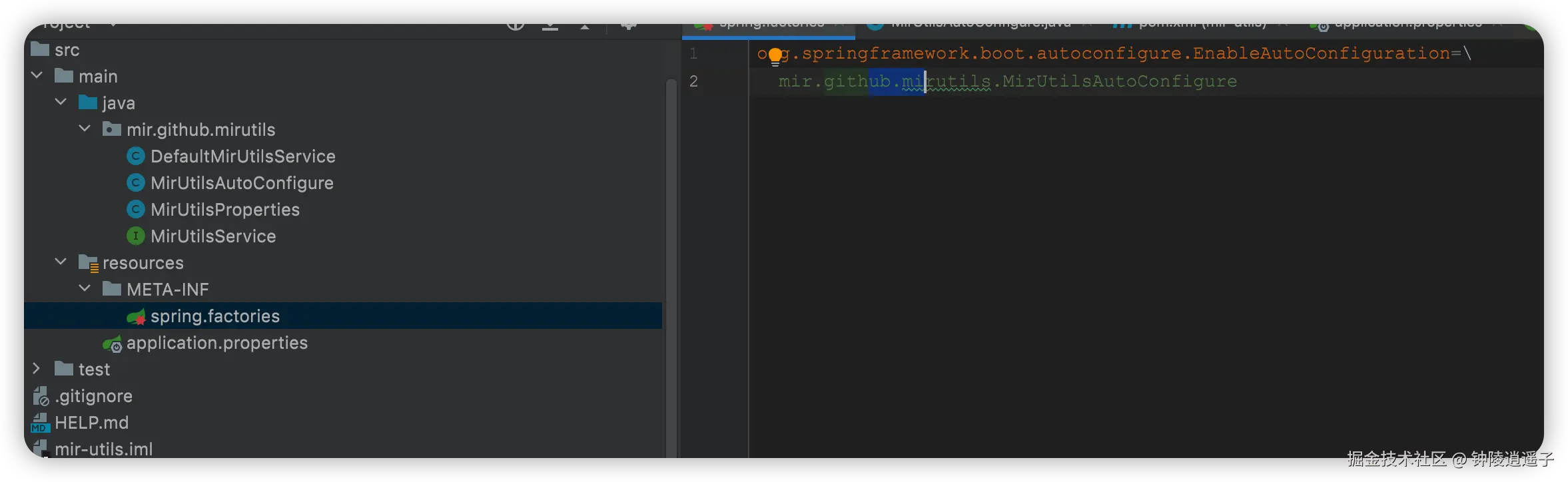
Task: Click the src folder icon
Action: (x=40, y=49)
